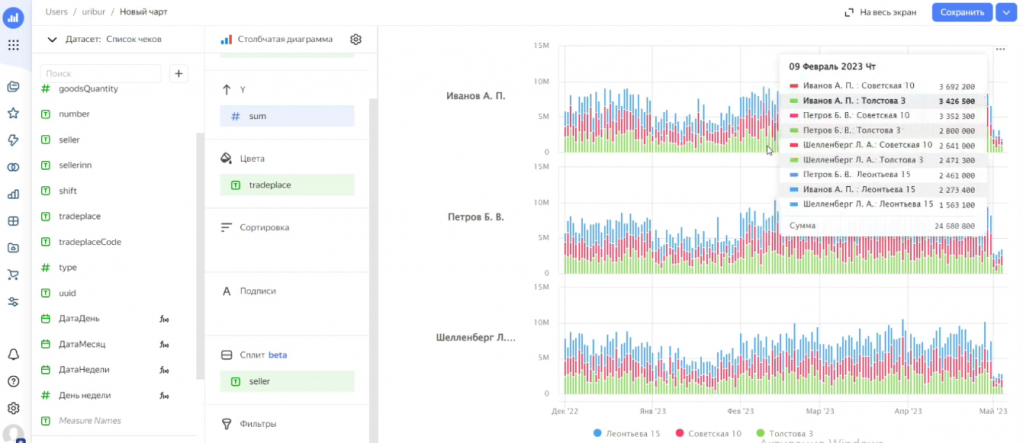Open the services grid menu
Image resolution: width=1023 pixels, height=443 pixels.
click(x=13, y=45)
